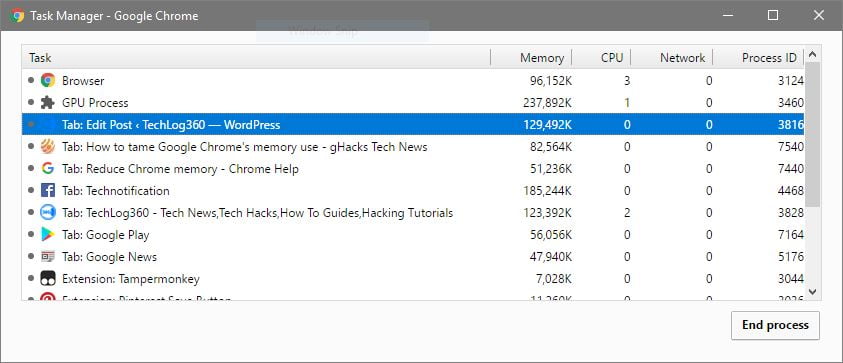The width and height of the screenshot is (843, 363).
Task: Click the Chrome icon beside Browser task
Action: pos(48,81)
